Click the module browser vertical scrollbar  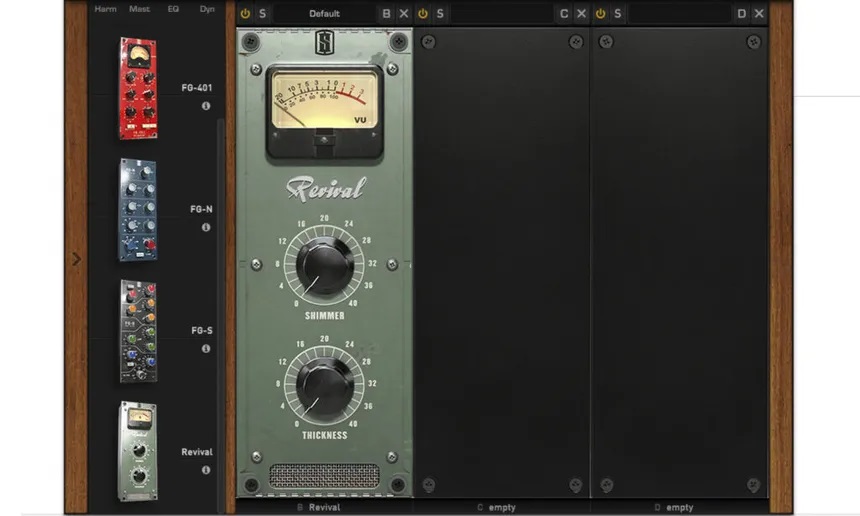(x=220, y=315)
